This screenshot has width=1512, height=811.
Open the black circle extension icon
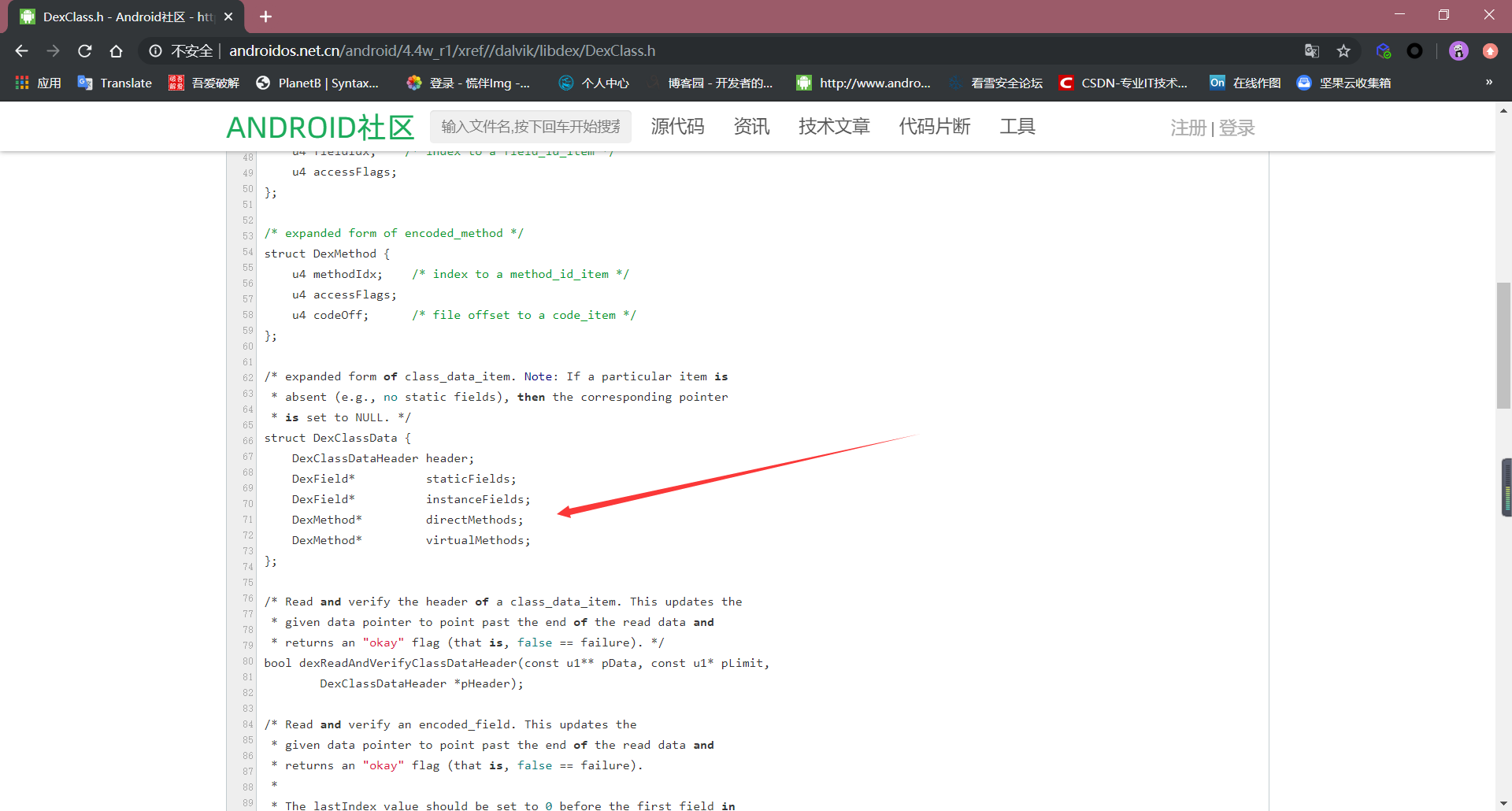pos(1415,51)
